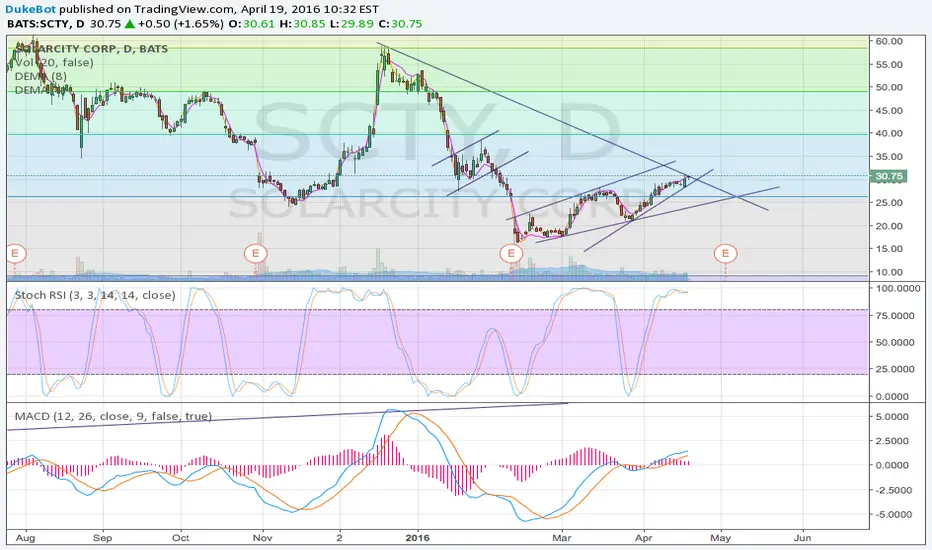Click the green up-triangle change indicator
The width and height of the screenshot is (932, 550).
pyautogui.click(x=130, y=24)
